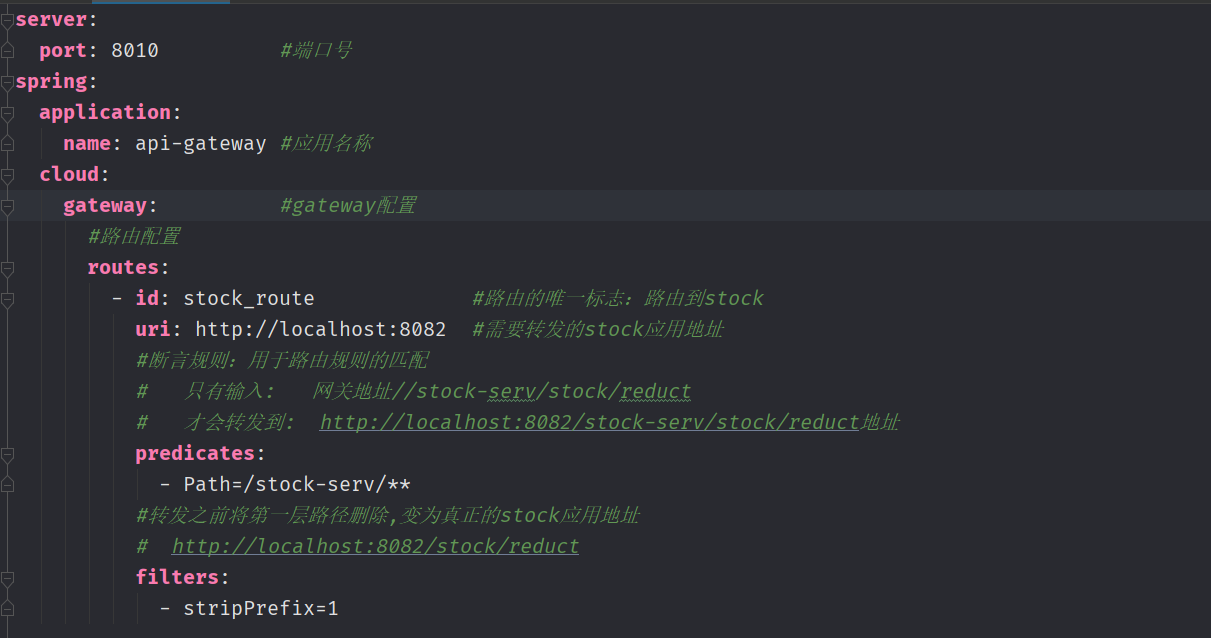
Task: Click fold-end marker beside the port line
Action: [7, 50]
